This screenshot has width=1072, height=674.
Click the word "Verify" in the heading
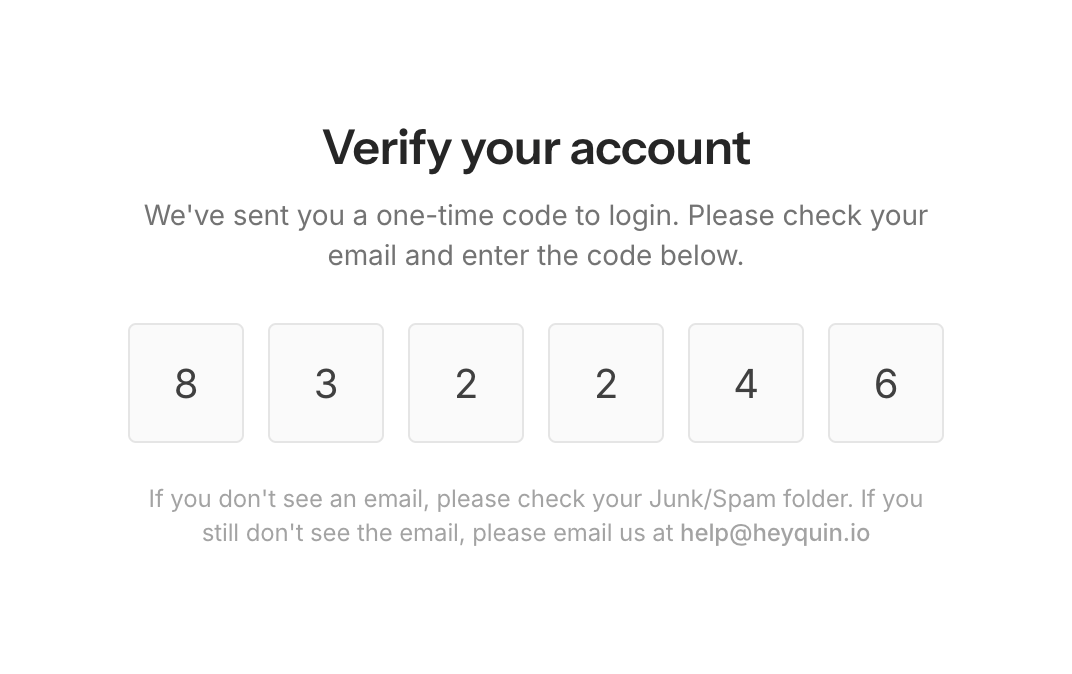coord(386,148)
